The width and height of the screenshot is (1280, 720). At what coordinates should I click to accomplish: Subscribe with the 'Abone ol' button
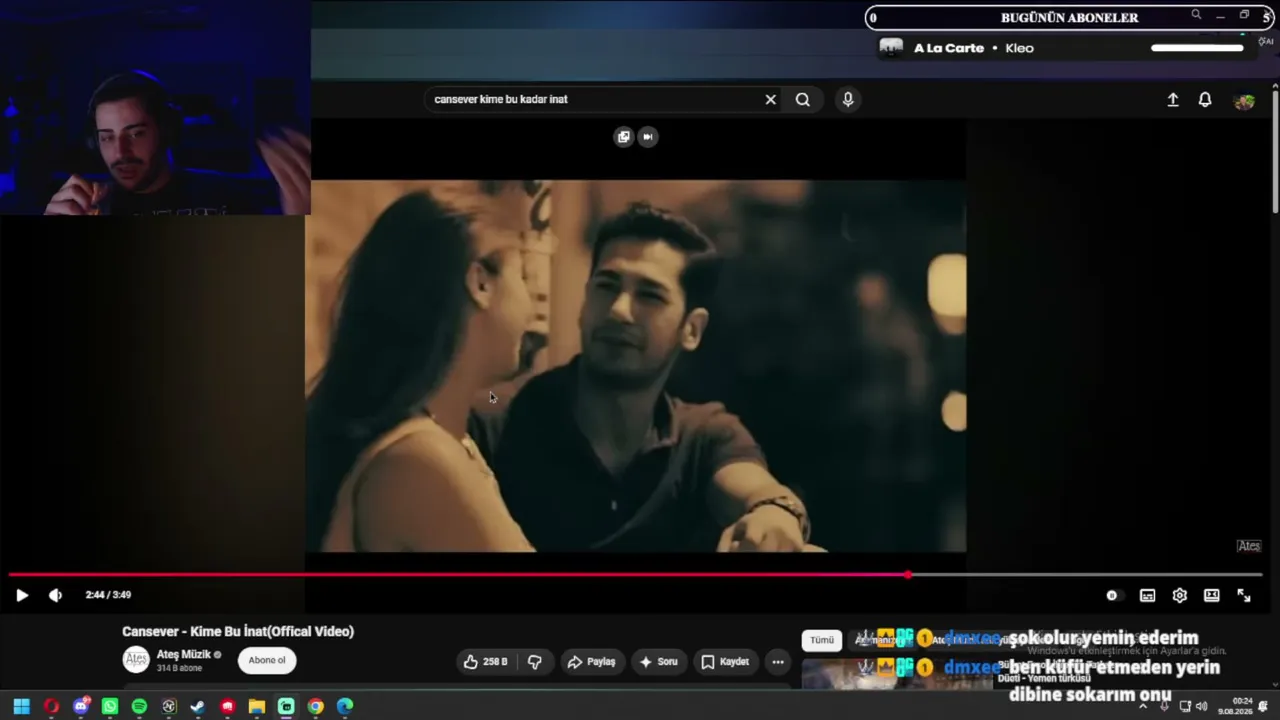267,660
